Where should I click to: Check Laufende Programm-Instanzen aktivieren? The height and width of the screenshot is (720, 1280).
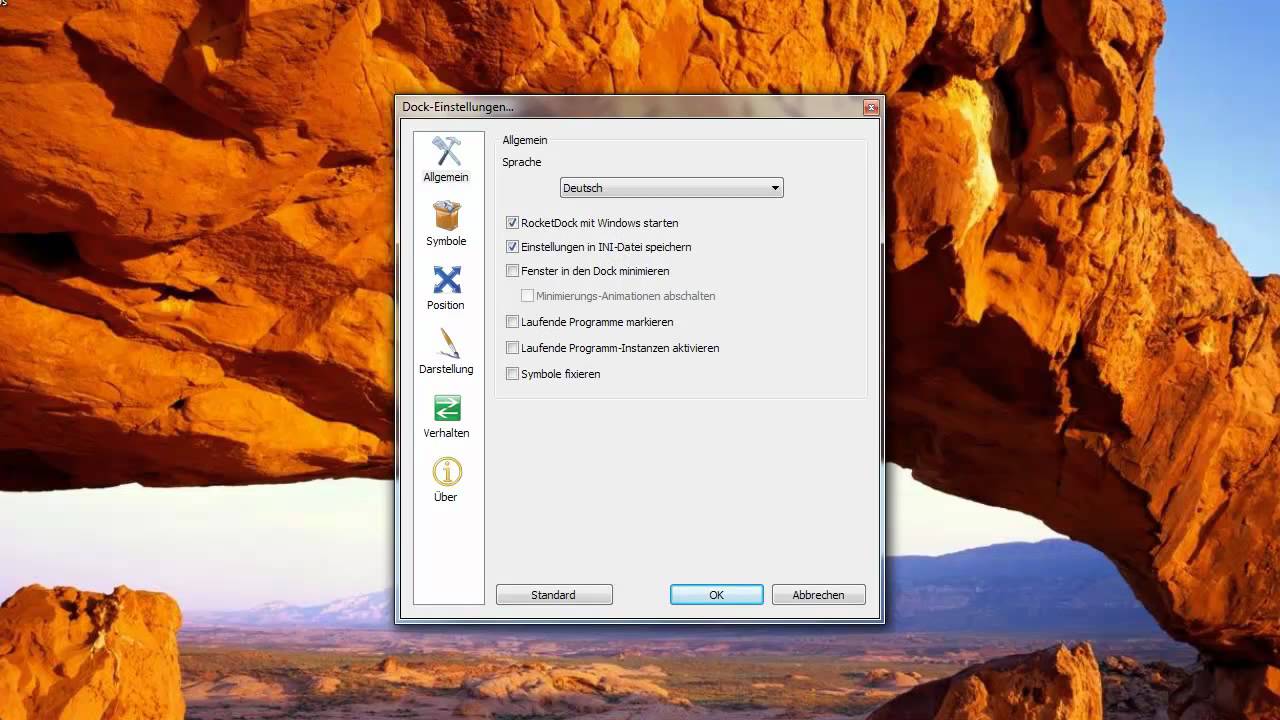512,348
